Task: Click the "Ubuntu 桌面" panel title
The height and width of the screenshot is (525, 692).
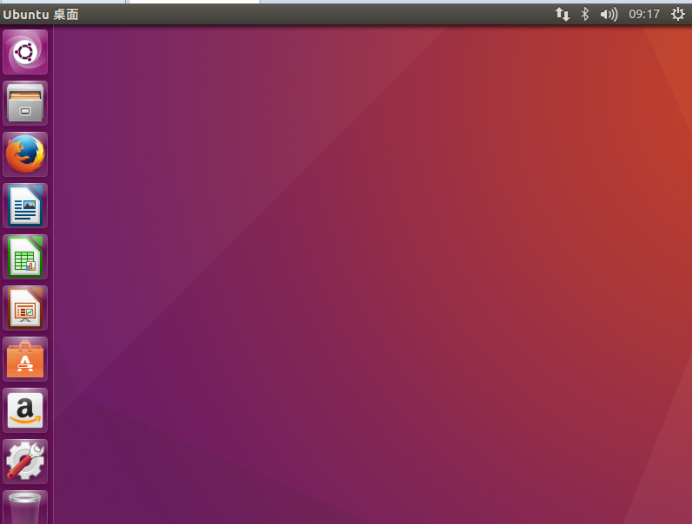Action: pyautogui.click(x=41, y=15)
